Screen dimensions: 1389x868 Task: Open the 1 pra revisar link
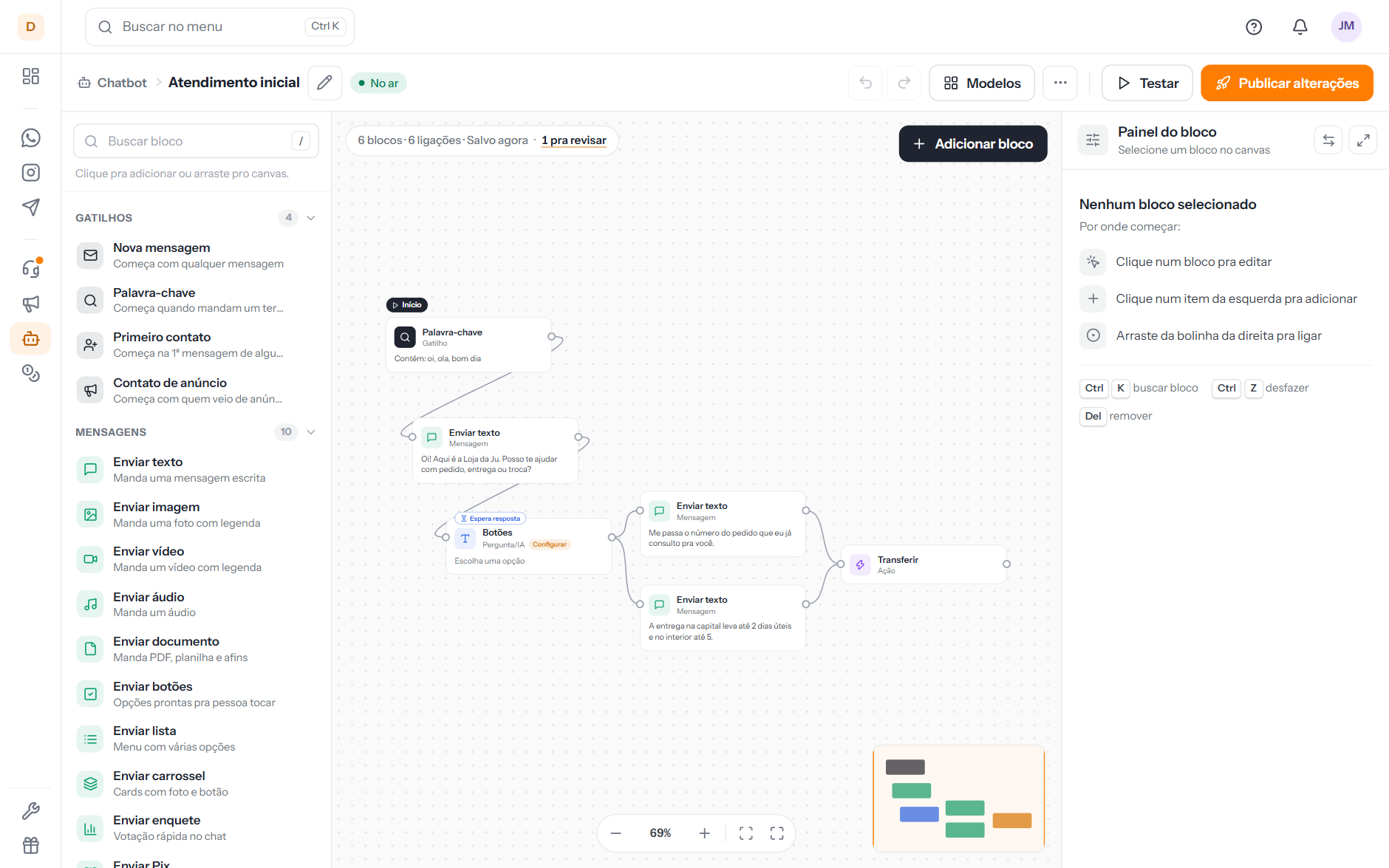click(x=574, y=140)
